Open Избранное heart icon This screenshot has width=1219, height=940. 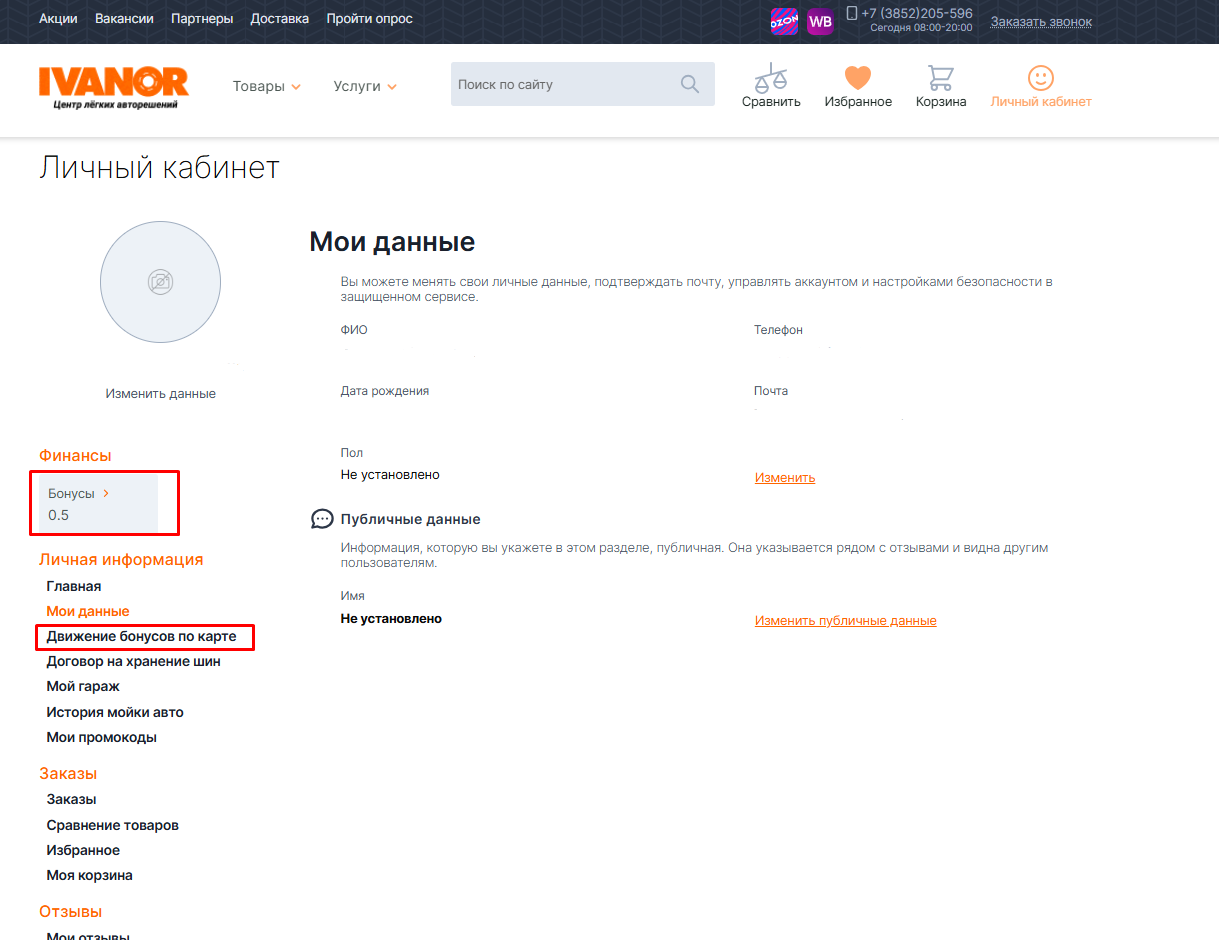[x=857, y=78]
